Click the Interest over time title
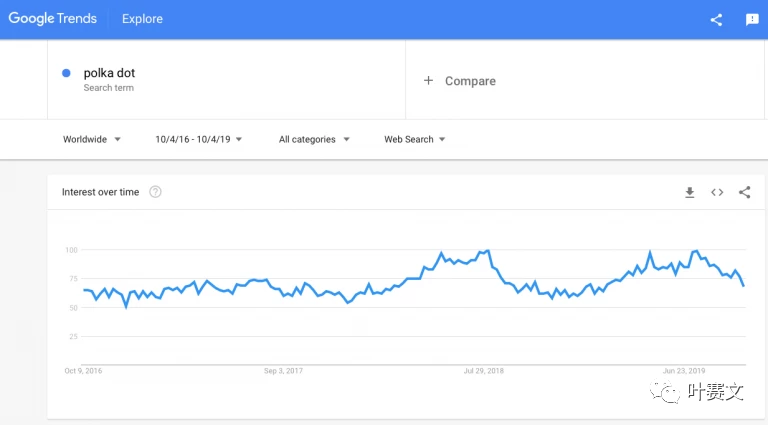Image resolution: width=768 pixels, height=425 pixels. click(x=100, y=192)
